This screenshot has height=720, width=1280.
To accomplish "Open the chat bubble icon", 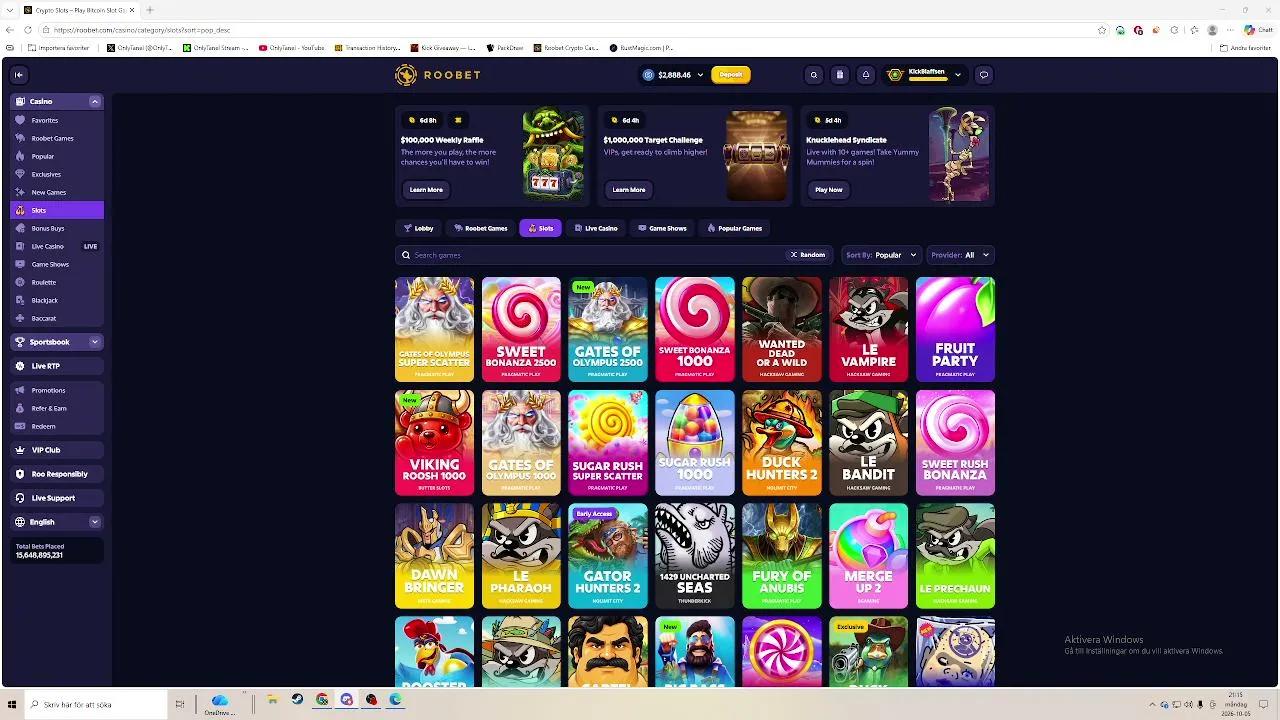I will 984,74.
